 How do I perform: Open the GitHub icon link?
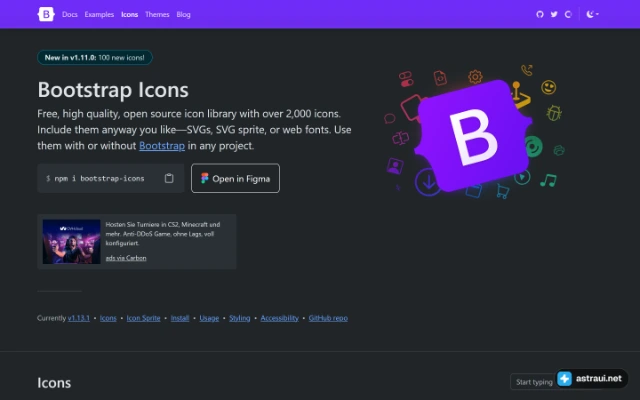[540, 14]
